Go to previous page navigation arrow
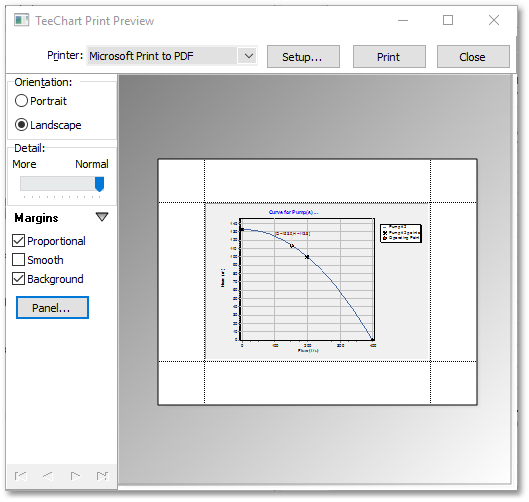 tap(48, 476)
